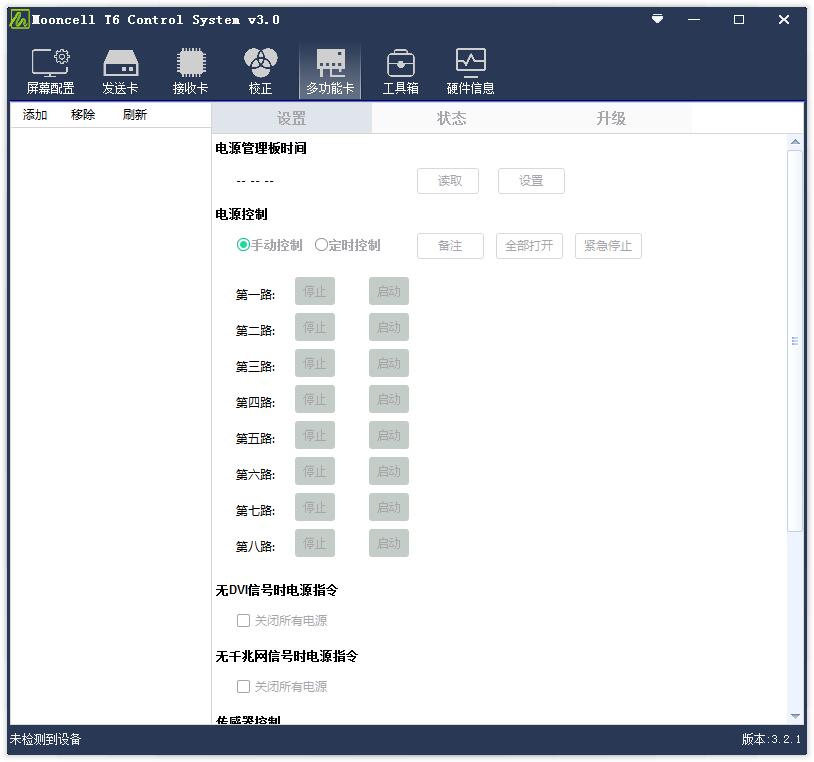Click 启动 for 第二路
The width and height of the screenshot is (814, 762).
(x=389, y=327)
